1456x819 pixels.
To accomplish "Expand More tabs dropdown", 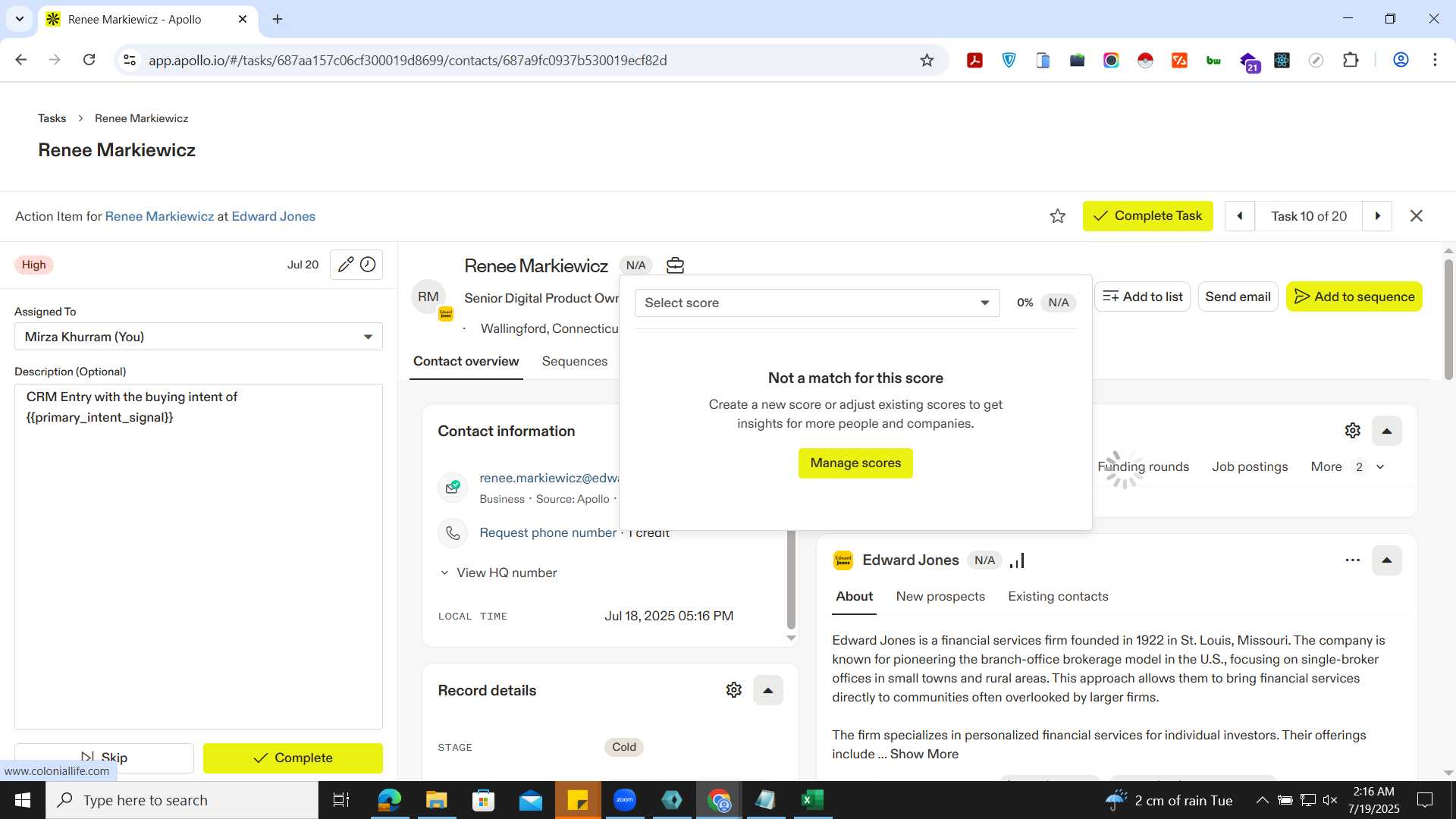I will (1348, 467).
